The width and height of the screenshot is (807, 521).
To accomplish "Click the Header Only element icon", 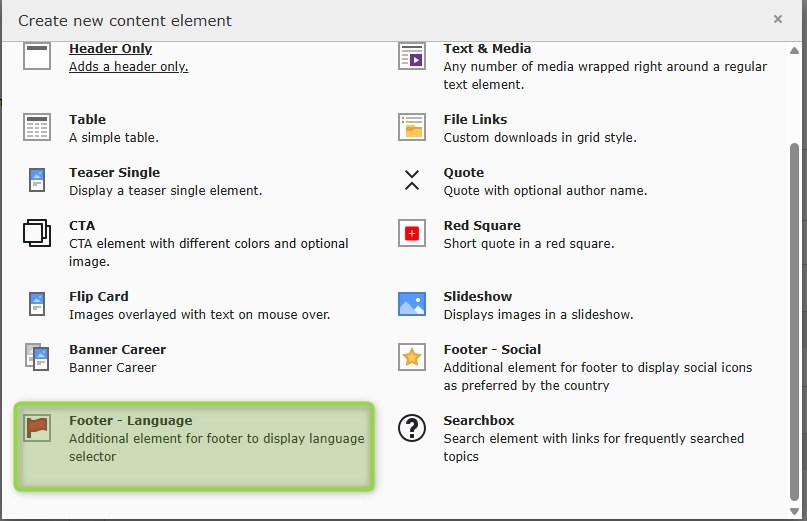I will tap(37, 56).
